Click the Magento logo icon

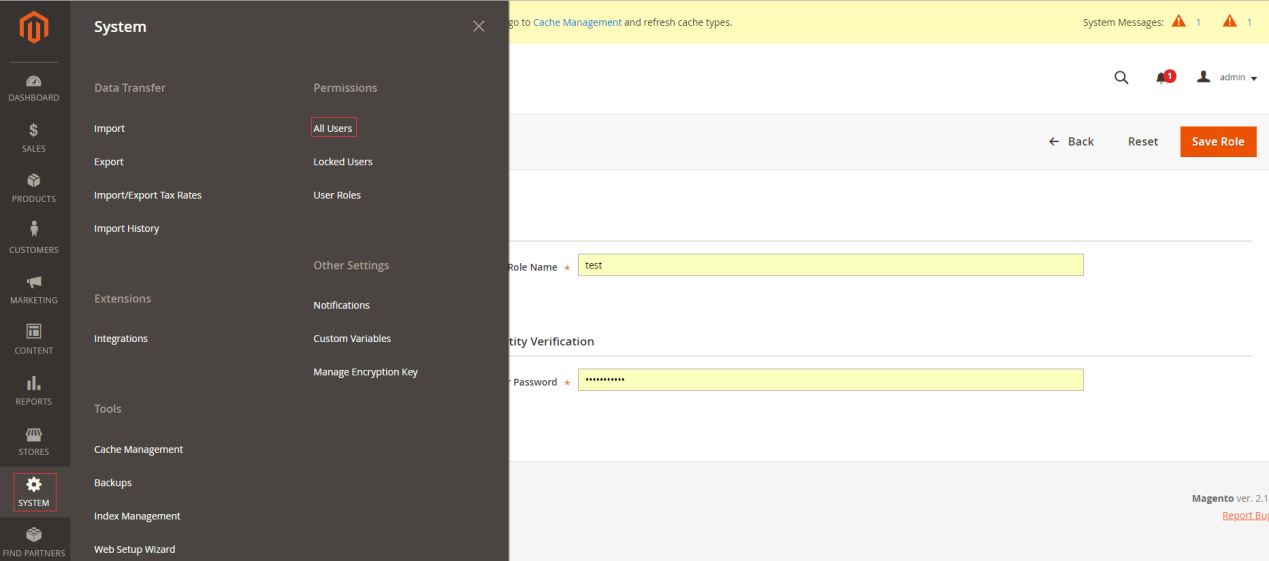tap(34, 27)
